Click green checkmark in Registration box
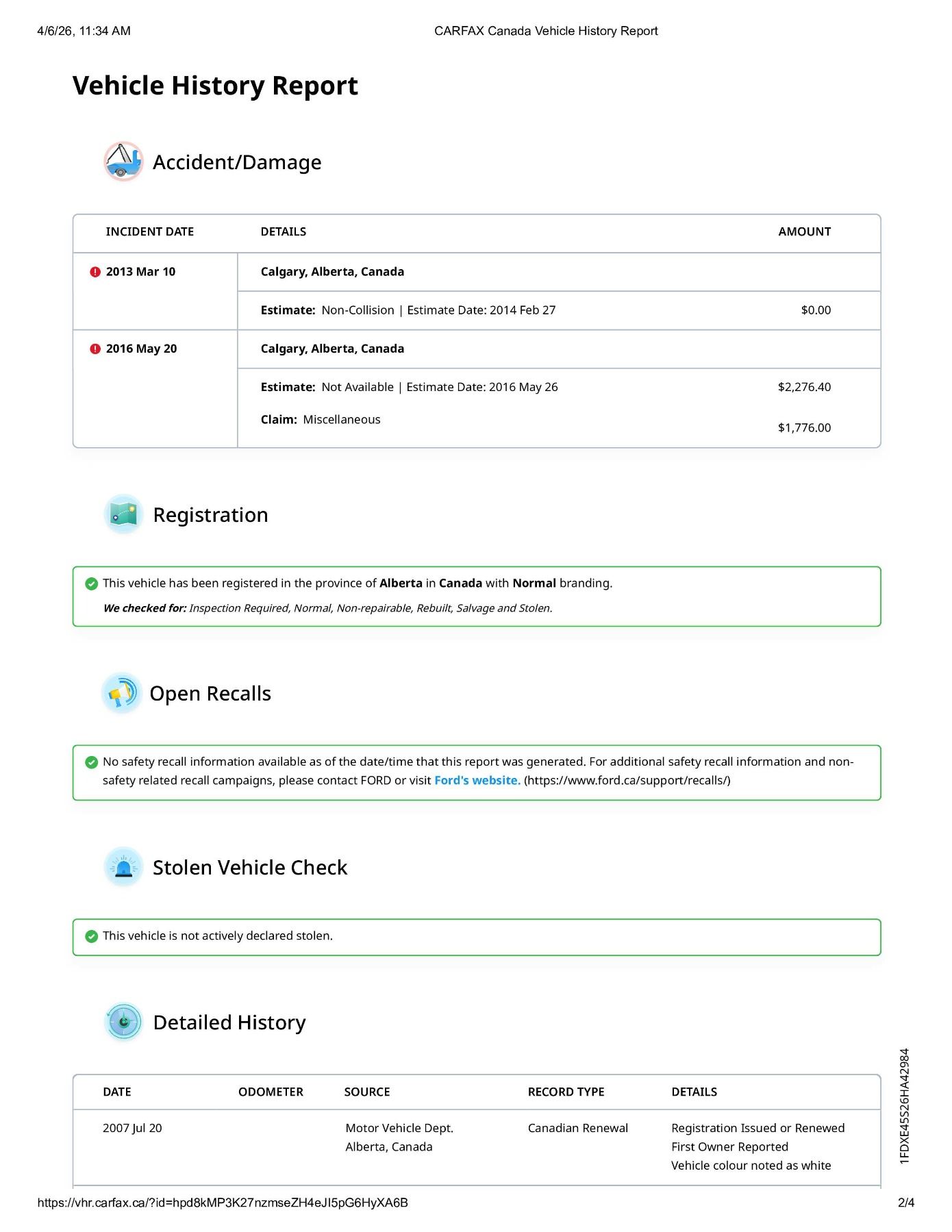This screenshot has width=952, height=1232. click(x=91, y=583)
